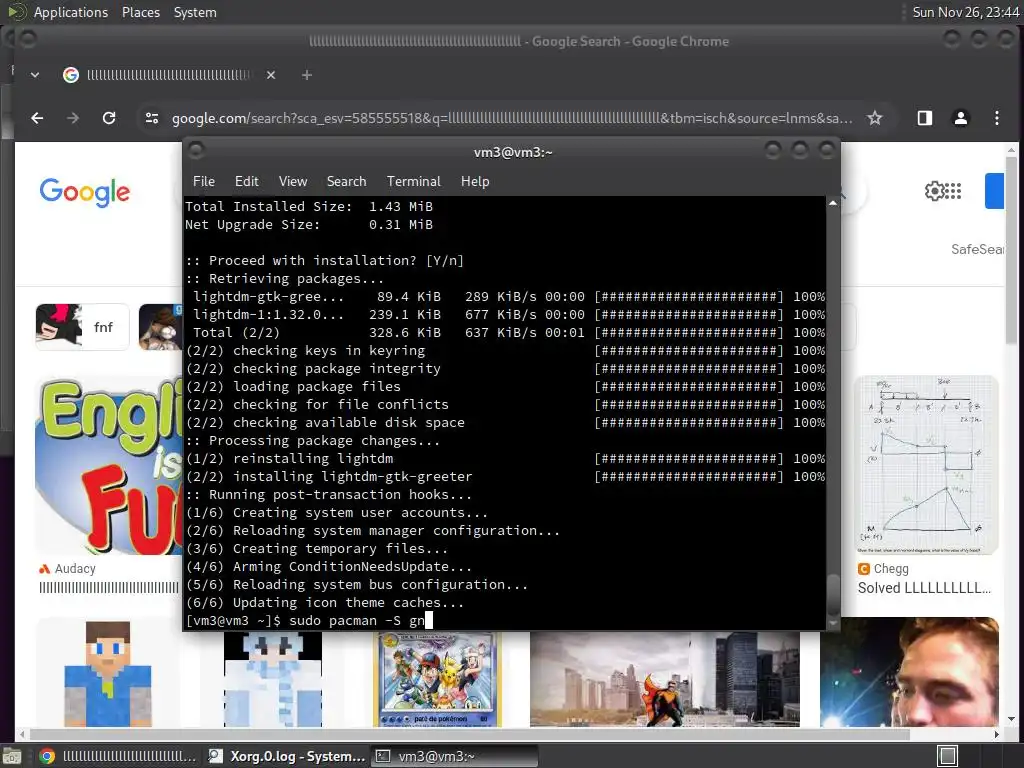Viewport: 1024px width, 768px height.
Task: Open Minecraft Steve skin image
Action: [x=108, y=673]
